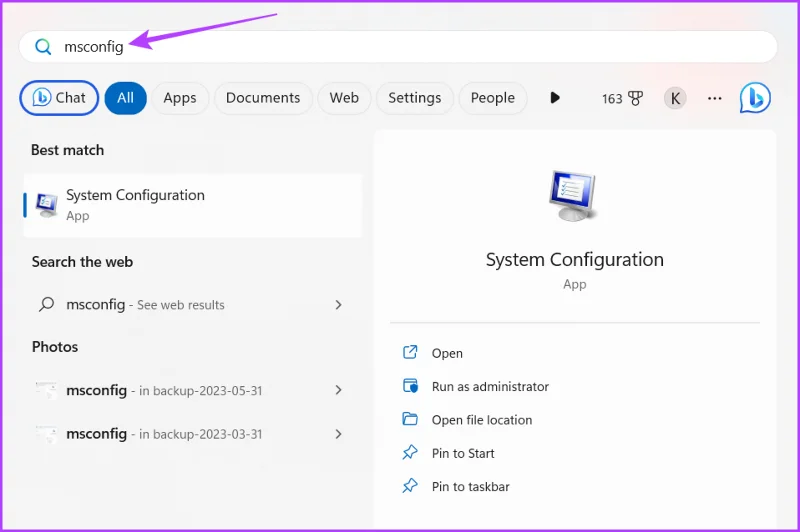Image resolution: width=800 pixels, height=532 pixels.
Task: Click the magnifier icon in search box
Action: (43, 47)
